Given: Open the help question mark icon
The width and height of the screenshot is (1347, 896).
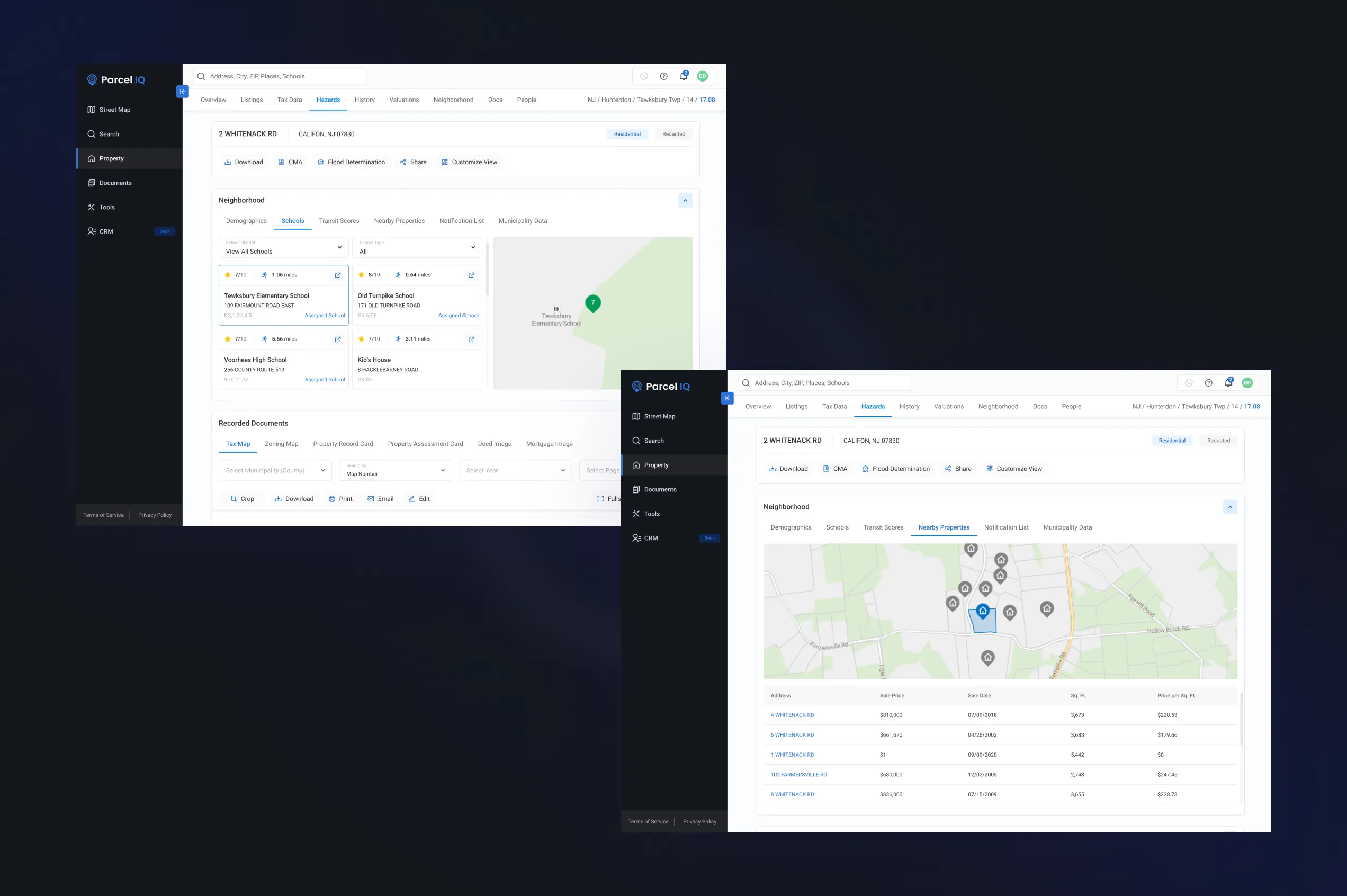Looking at the screenshot, I should [663, 76].
